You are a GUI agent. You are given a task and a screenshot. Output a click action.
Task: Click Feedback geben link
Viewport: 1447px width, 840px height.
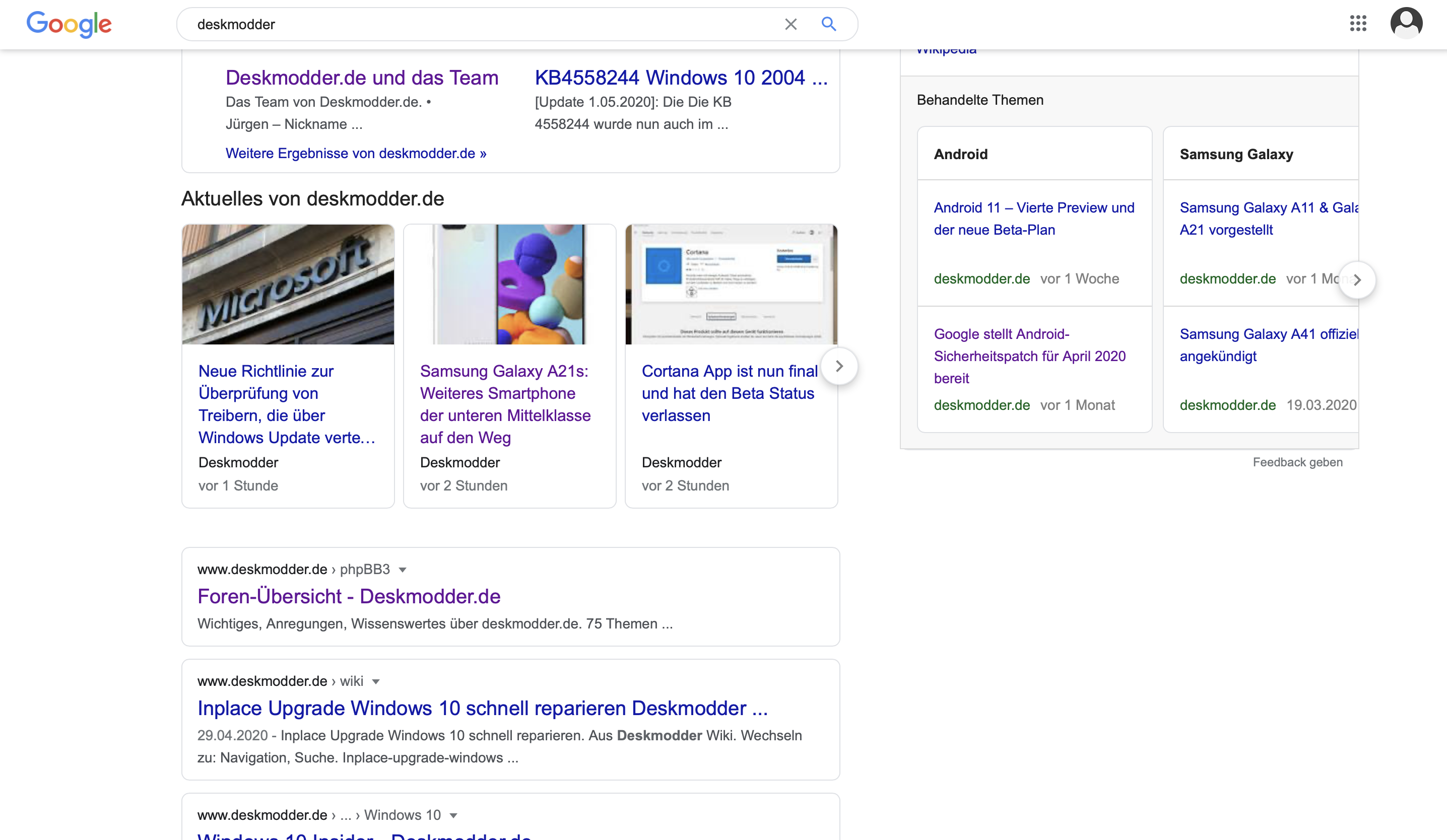pyautogui.click(x=1298, y=462)
